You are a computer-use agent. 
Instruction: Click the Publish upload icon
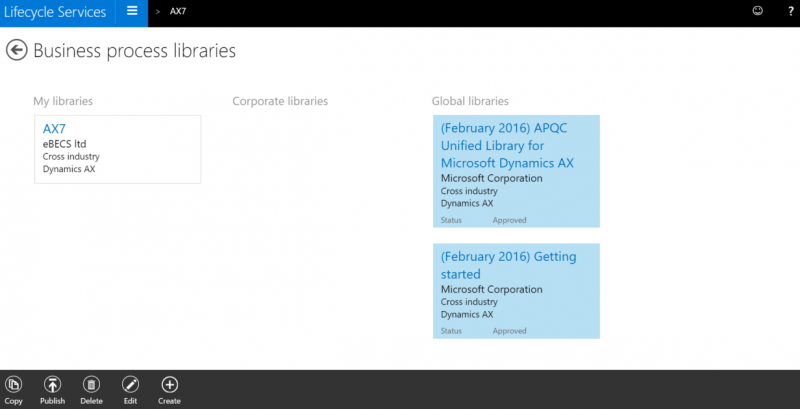click(52, 385)
